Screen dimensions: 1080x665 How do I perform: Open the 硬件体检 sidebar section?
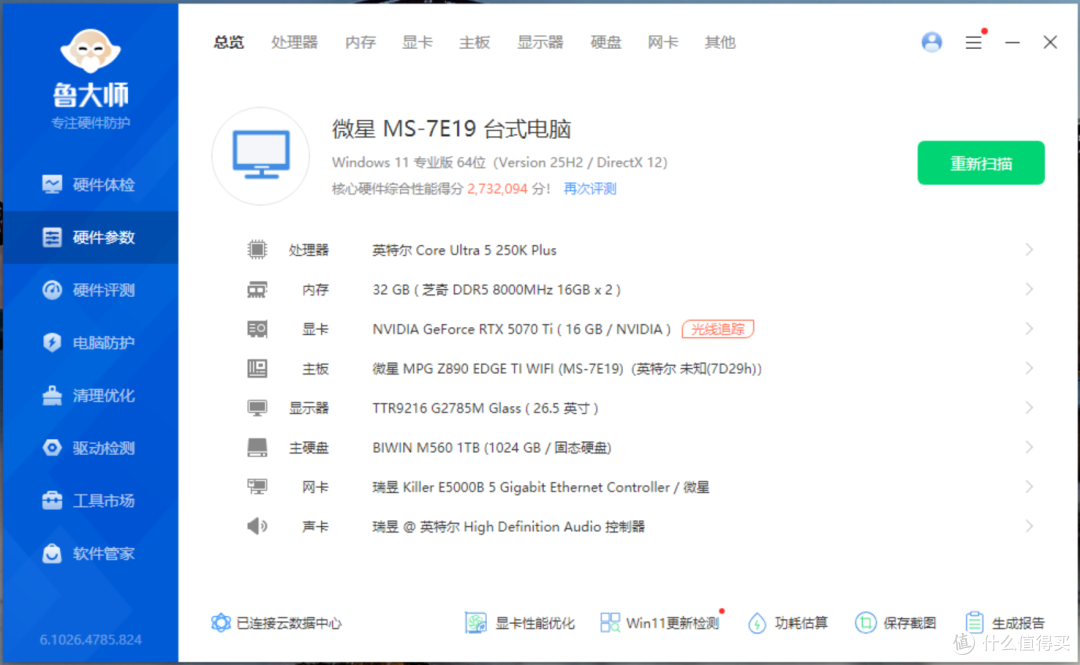coord(90,185)
